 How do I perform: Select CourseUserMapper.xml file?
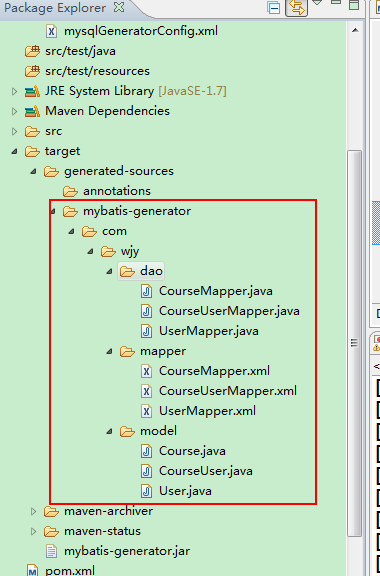tap(228, 391)
